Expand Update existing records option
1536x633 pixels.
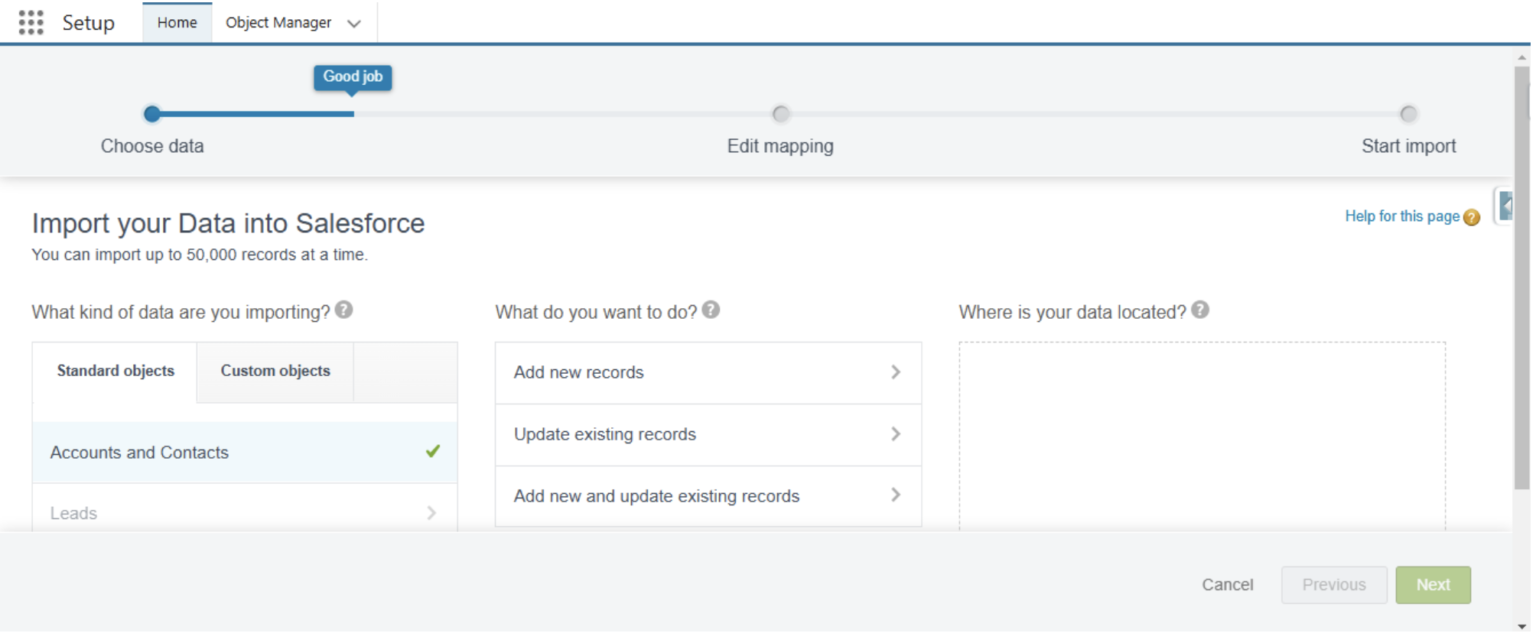click(708, 434)
